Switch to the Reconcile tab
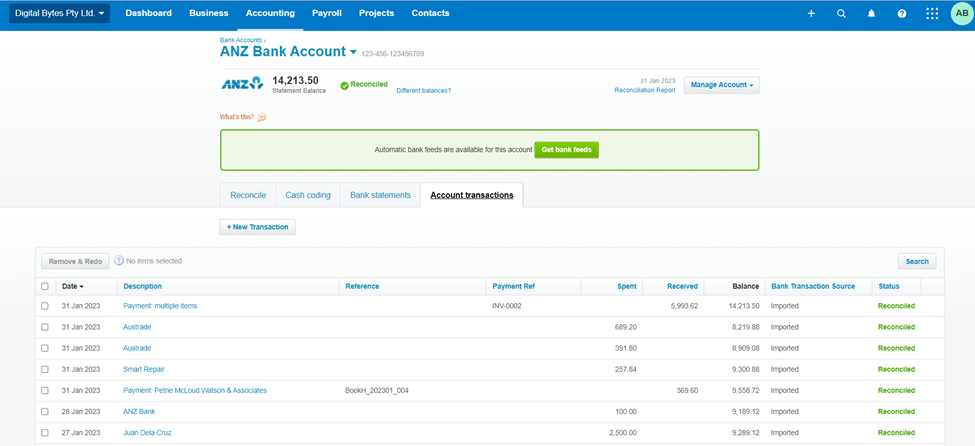The image size is (975, 446). (248, 195)
